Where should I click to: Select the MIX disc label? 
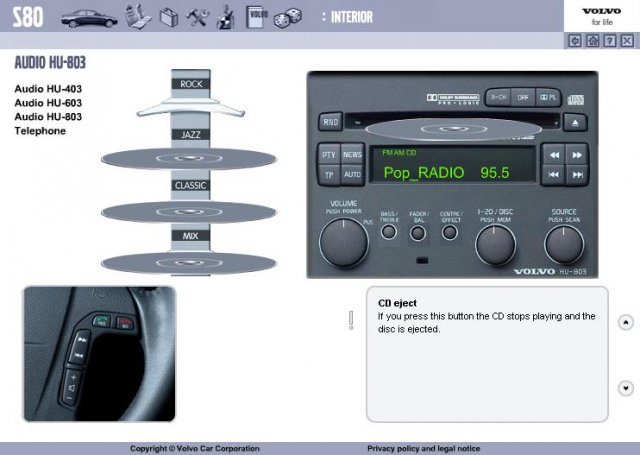click(191, 236)
